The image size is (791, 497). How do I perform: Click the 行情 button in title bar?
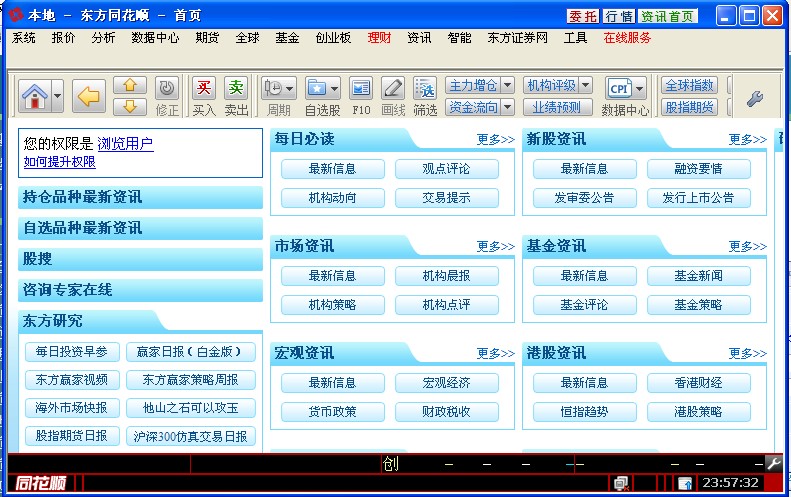point(618,17)
